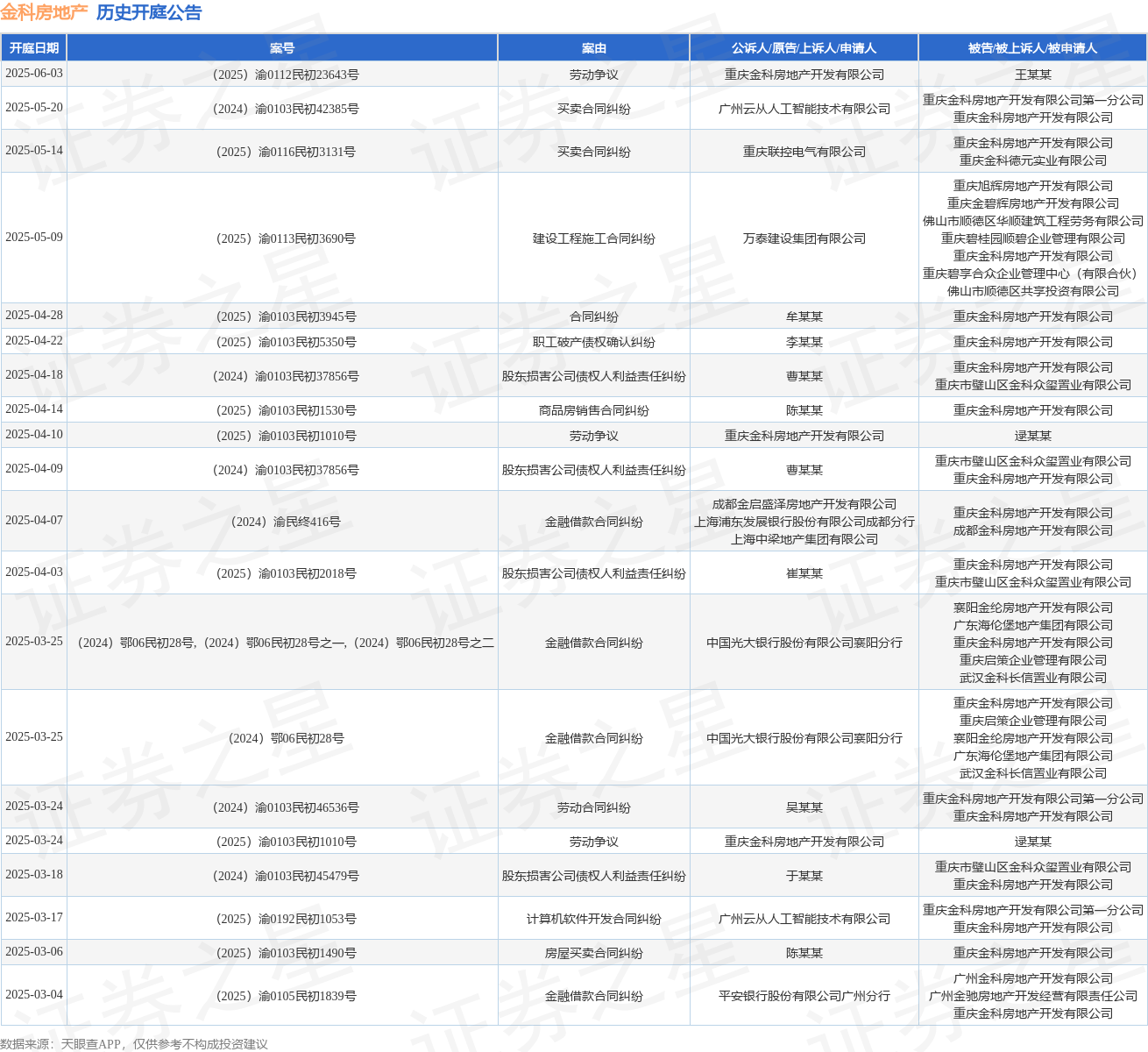
Task: Click the 开庭日期 column header
Action: pos(34,48)
